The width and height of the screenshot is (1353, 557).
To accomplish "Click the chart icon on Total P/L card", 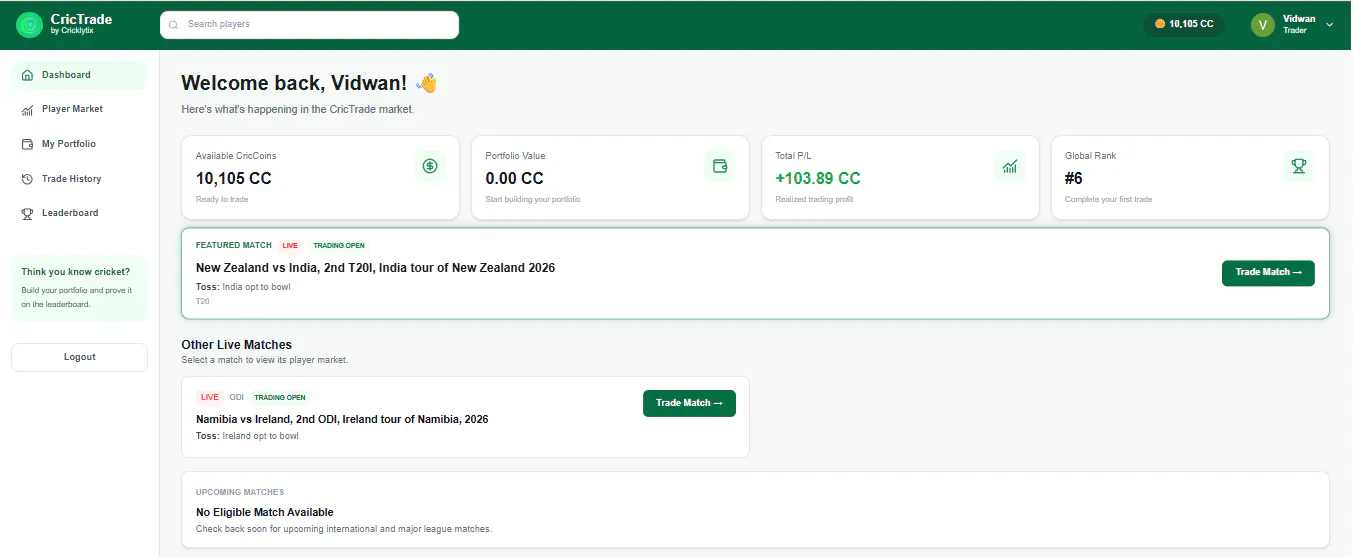I will 1010,166.
